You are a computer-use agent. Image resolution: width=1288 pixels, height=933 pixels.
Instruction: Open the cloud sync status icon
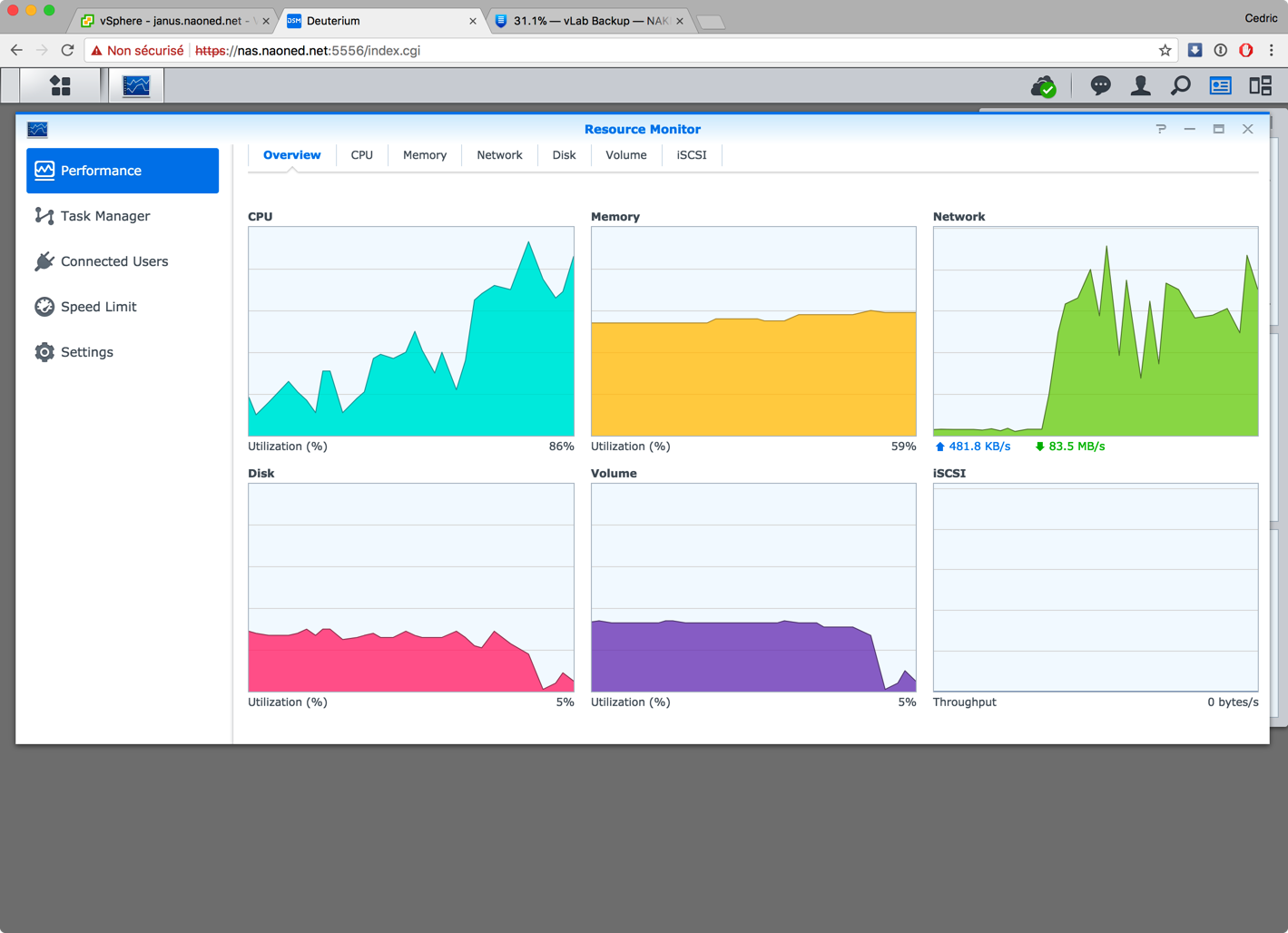tap(1043, 86)
